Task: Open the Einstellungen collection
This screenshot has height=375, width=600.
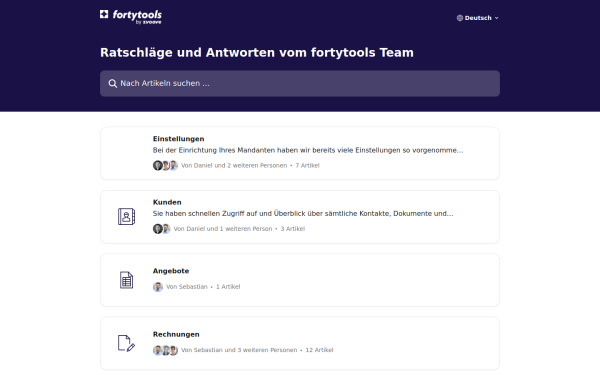Action: (300, 153)
